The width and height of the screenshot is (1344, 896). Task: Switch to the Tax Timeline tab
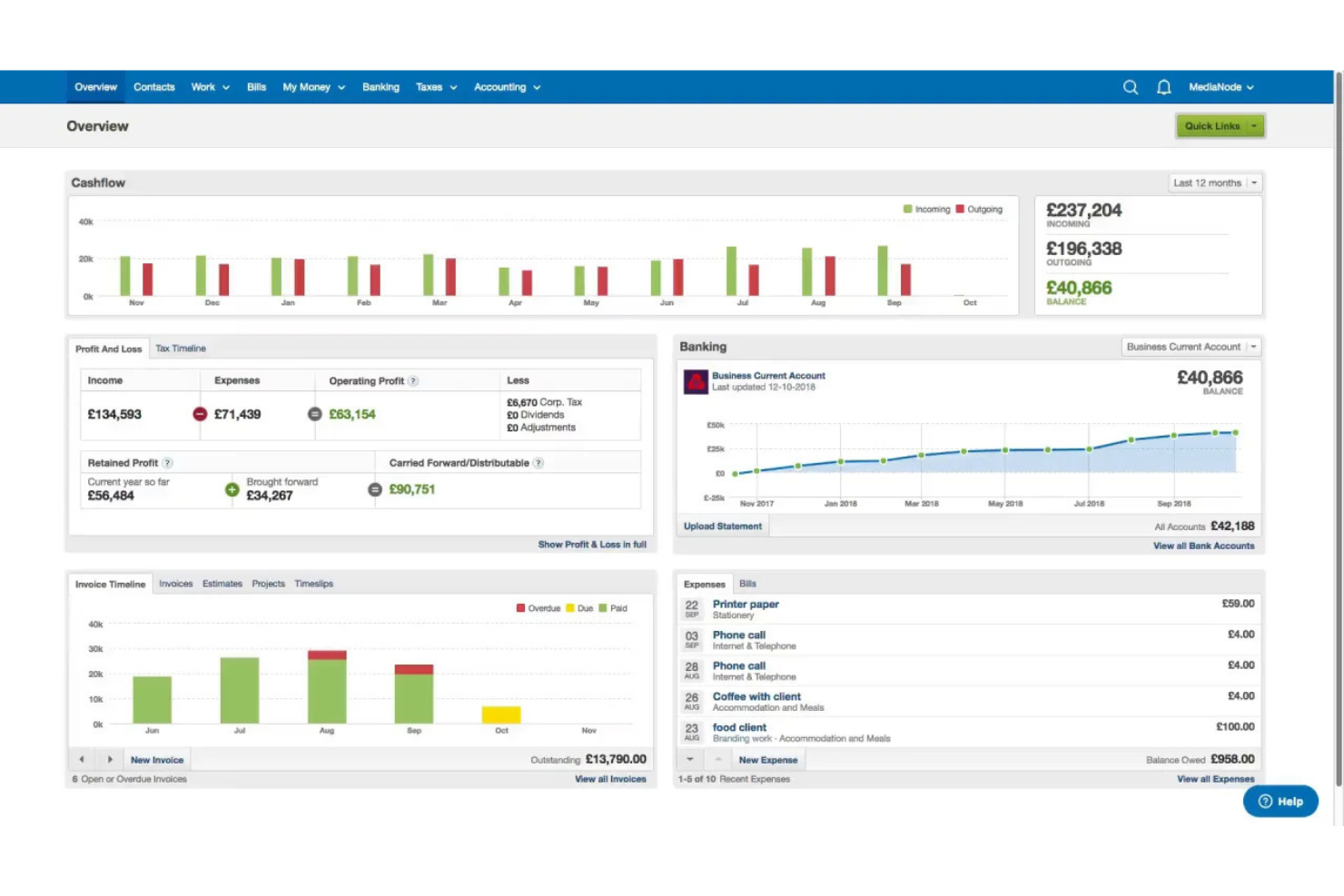pyautogui.click(x=180, y=348)
